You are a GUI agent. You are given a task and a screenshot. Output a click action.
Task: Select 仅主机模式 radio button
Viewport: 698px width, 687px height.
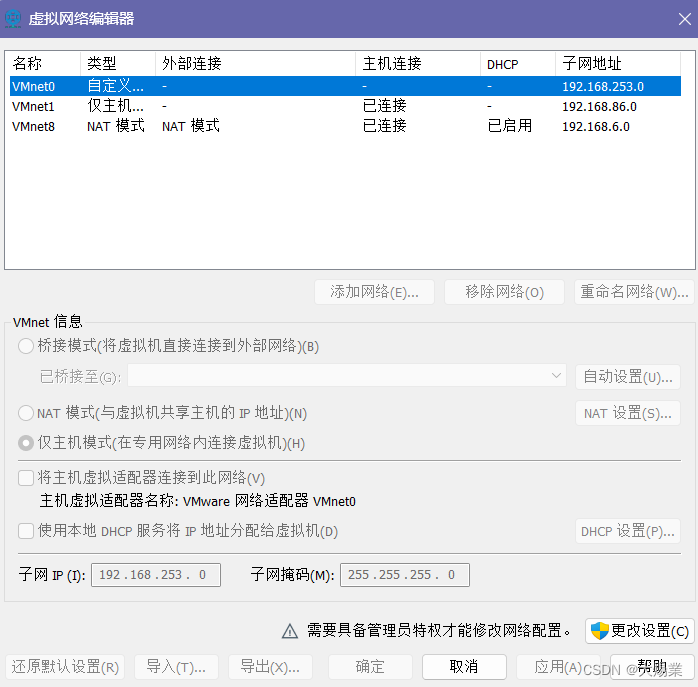(26, 443)
